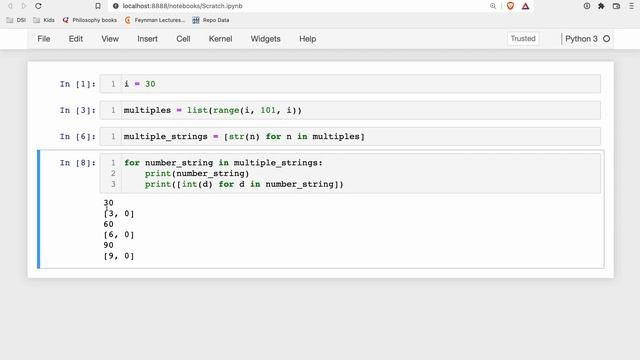Viewport: 640px width, 360px height.
Task: Open the DSI bookmarks folder
Action: pos(16,20)
